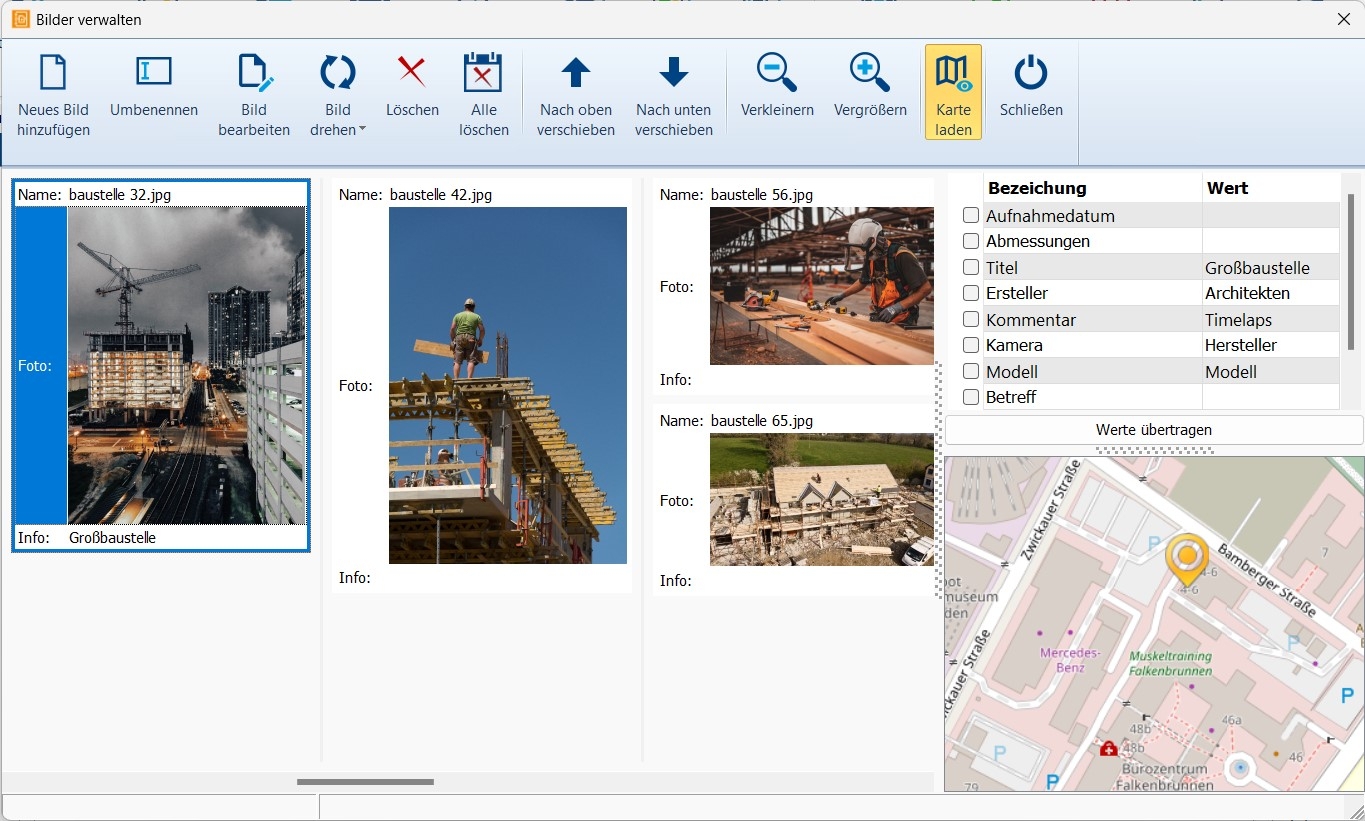
Task: Toggle the Karte laden map button
Action: pyautogui.click(x=953, y=91)
